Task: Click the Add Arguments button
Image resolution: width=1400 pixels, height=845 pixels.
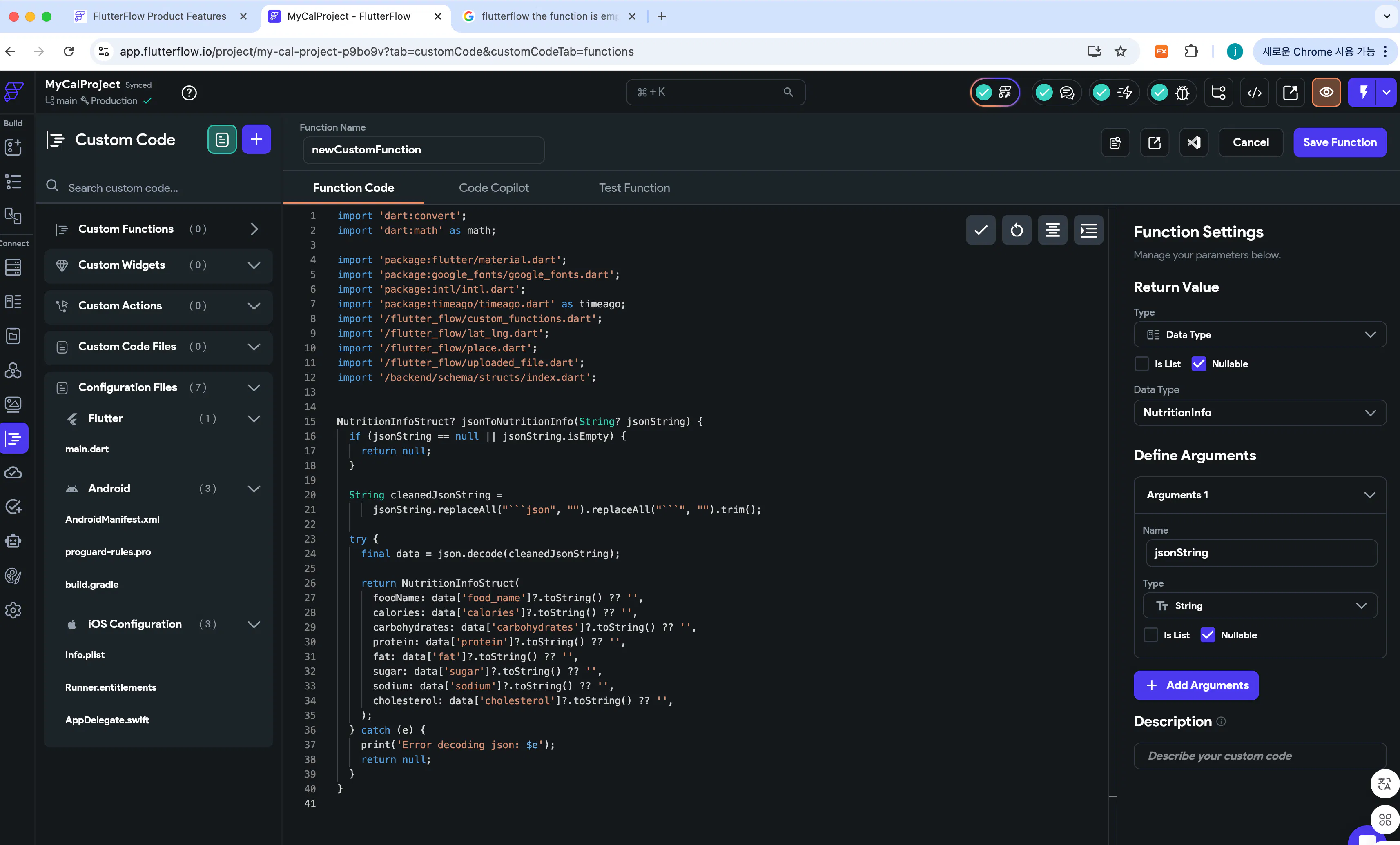Action: [1196, 685]
